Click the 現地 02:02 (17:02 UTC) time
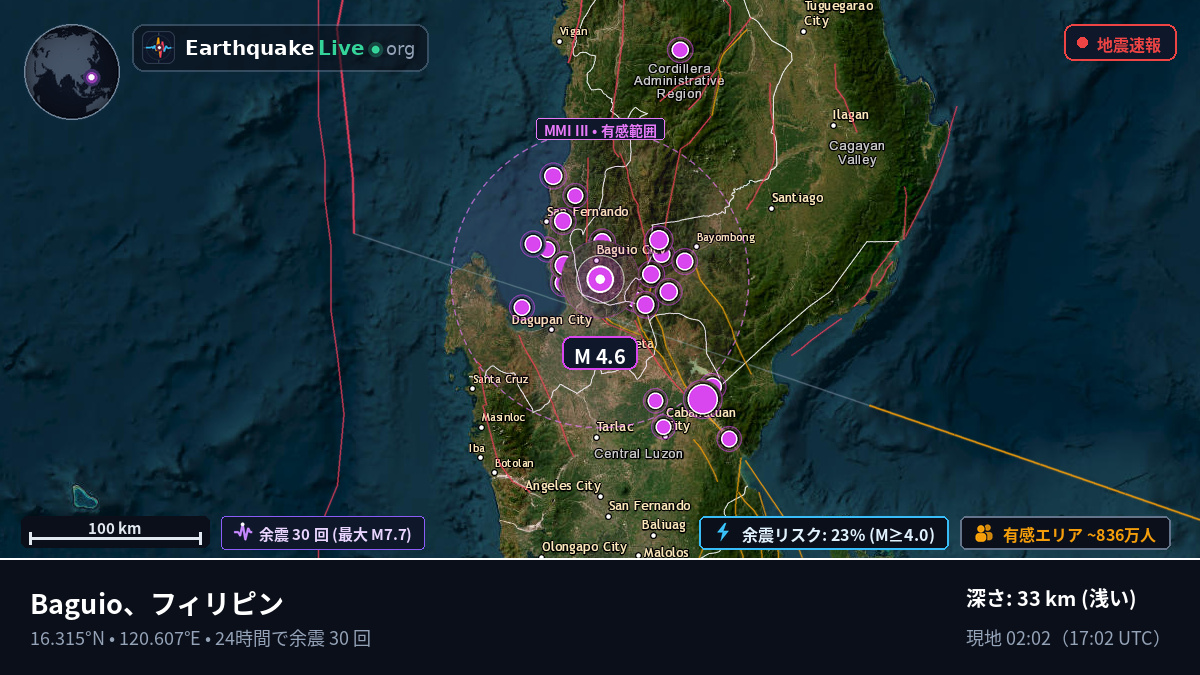Screen dimensions: 1200x675 click(1065, 638)
